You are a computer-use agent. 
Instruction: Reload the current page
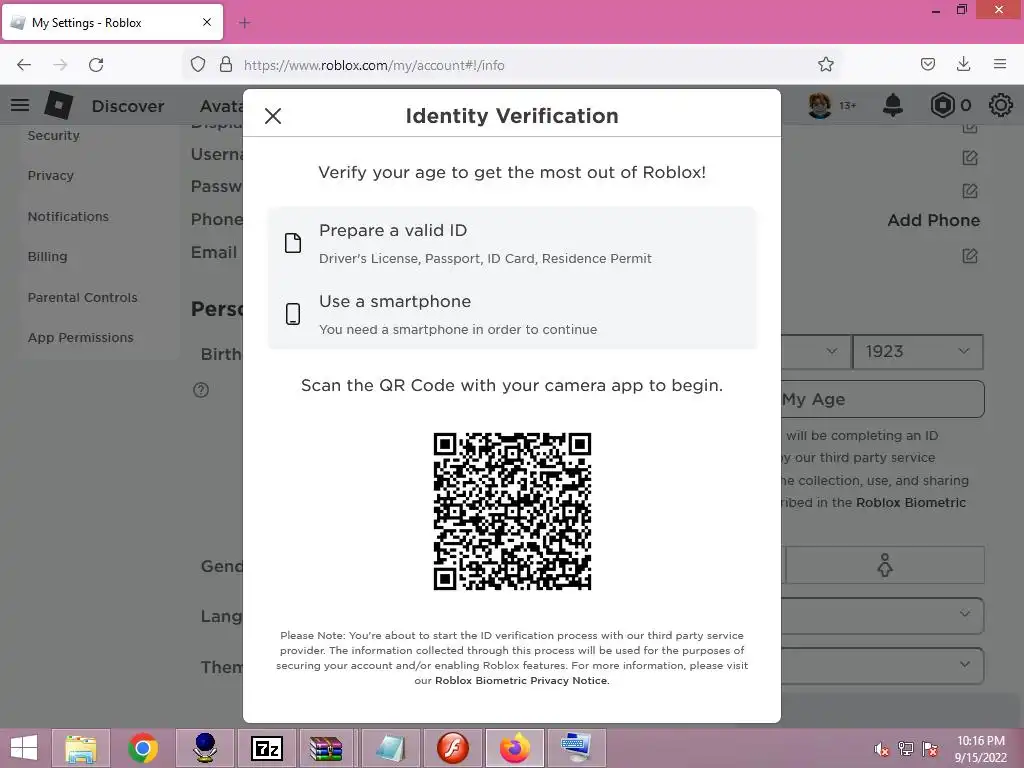(x=96, y=65)
